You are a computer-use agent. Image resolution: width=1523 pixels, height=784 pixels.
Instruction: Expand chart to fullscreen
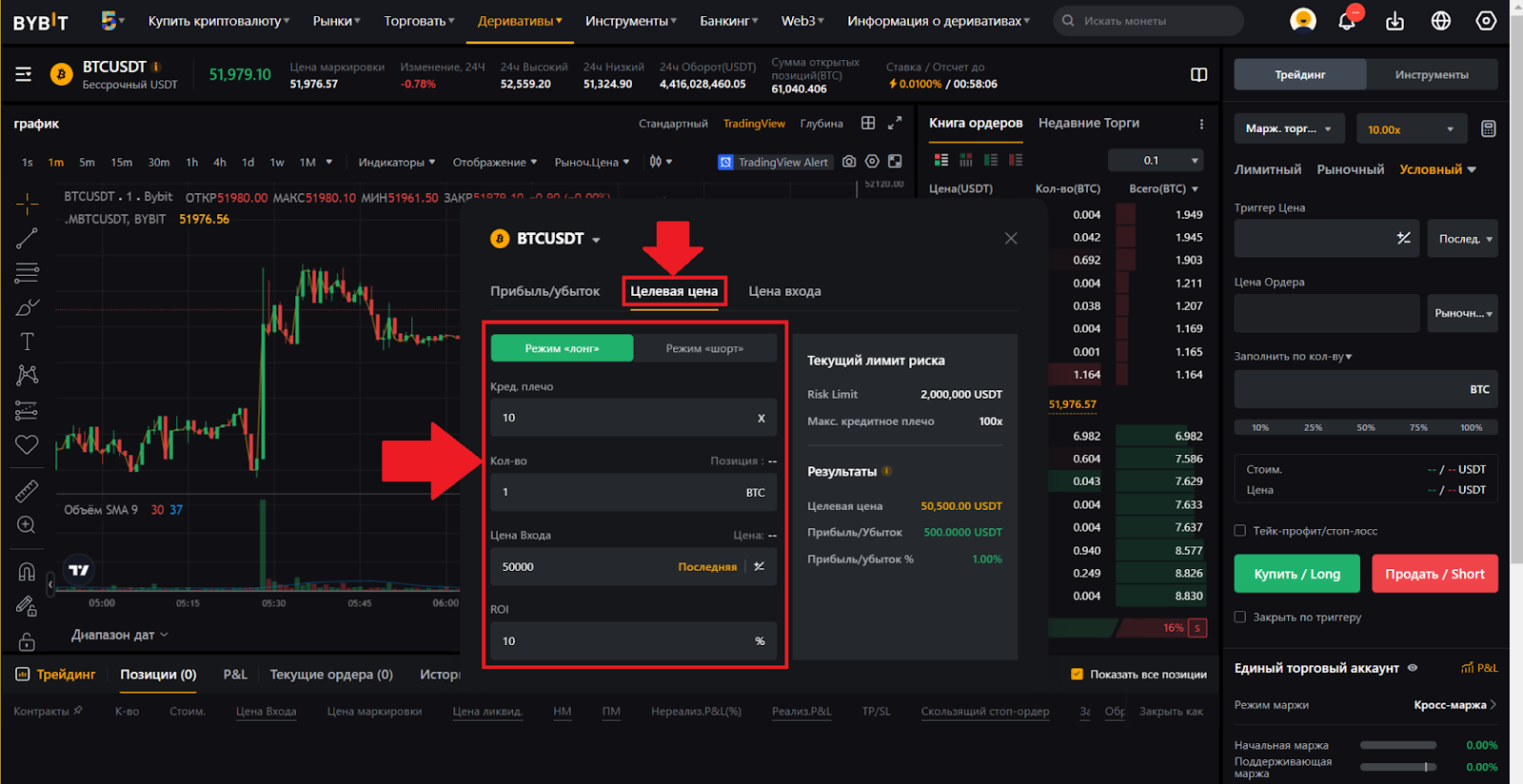pos(895,123)
